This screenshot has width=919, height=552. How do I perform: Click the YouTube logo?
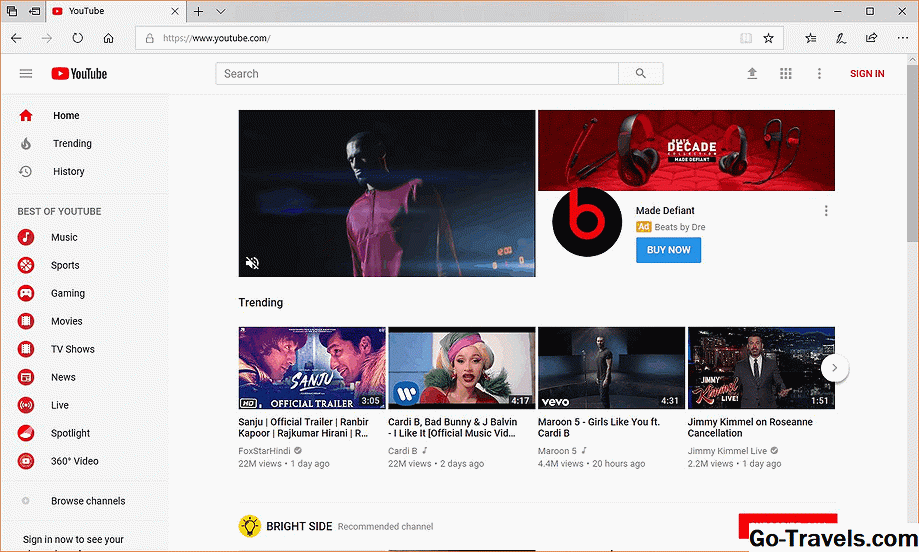(x=79, y=73)
